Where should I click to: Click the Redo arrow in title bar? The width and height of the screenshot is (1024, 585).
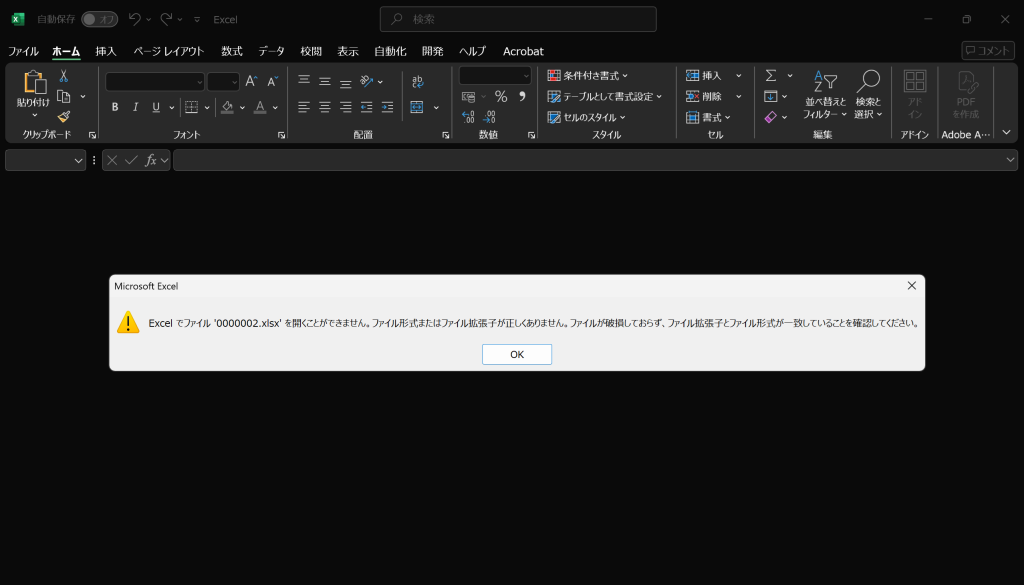[167, 19]
